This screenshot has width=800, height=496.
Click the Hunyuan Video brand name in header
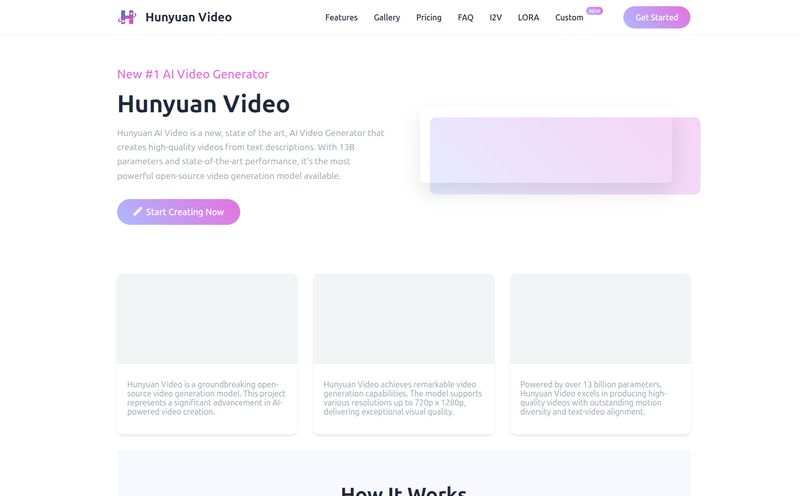(188, 17)
